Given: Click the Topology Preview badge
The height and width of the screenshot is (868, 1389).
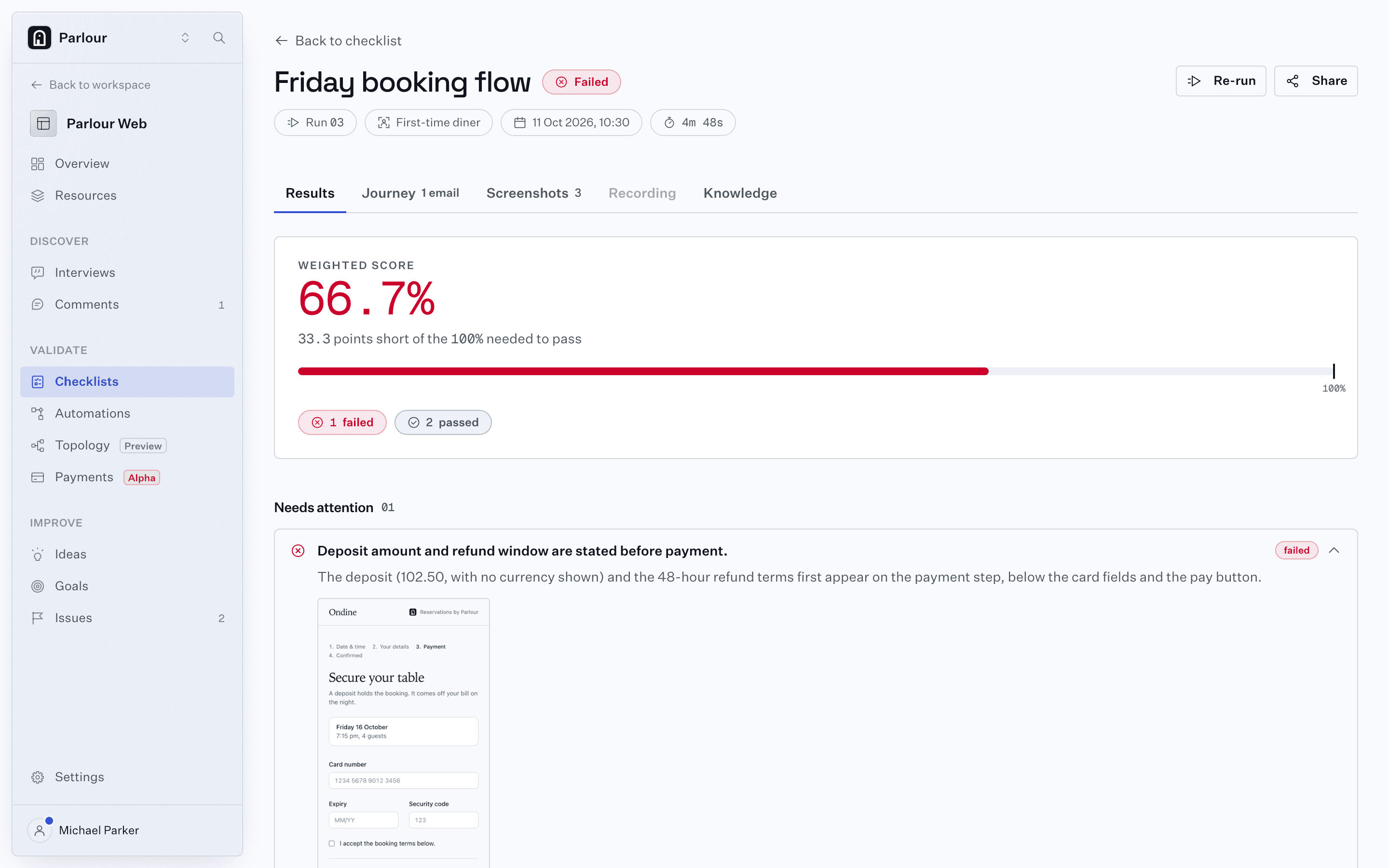Looking at the screenshot, I should 143,446.
